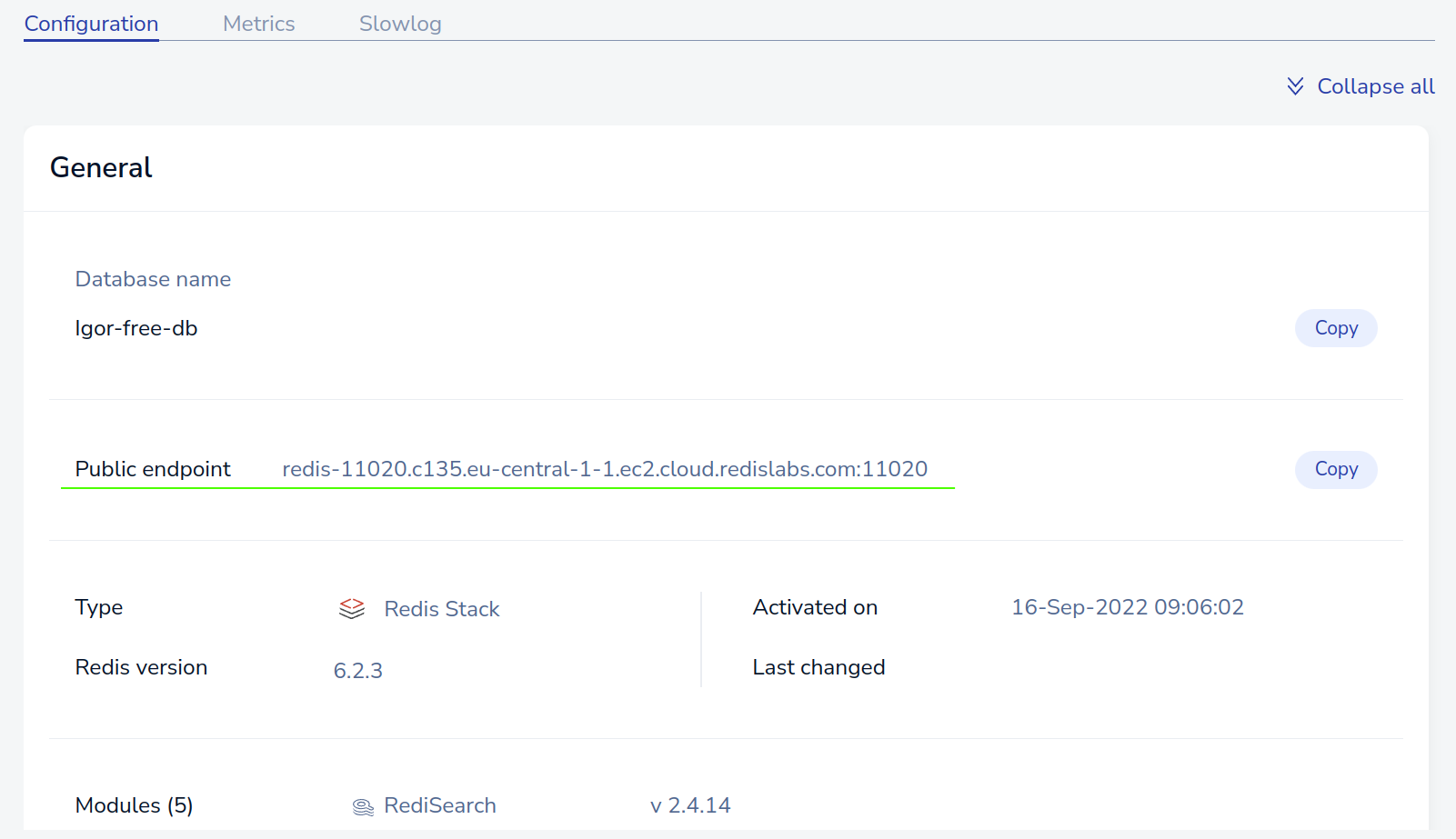This screenshot has width=1456, height=839.
Task: Click the RediSearch module link
Action: (438, 805)
